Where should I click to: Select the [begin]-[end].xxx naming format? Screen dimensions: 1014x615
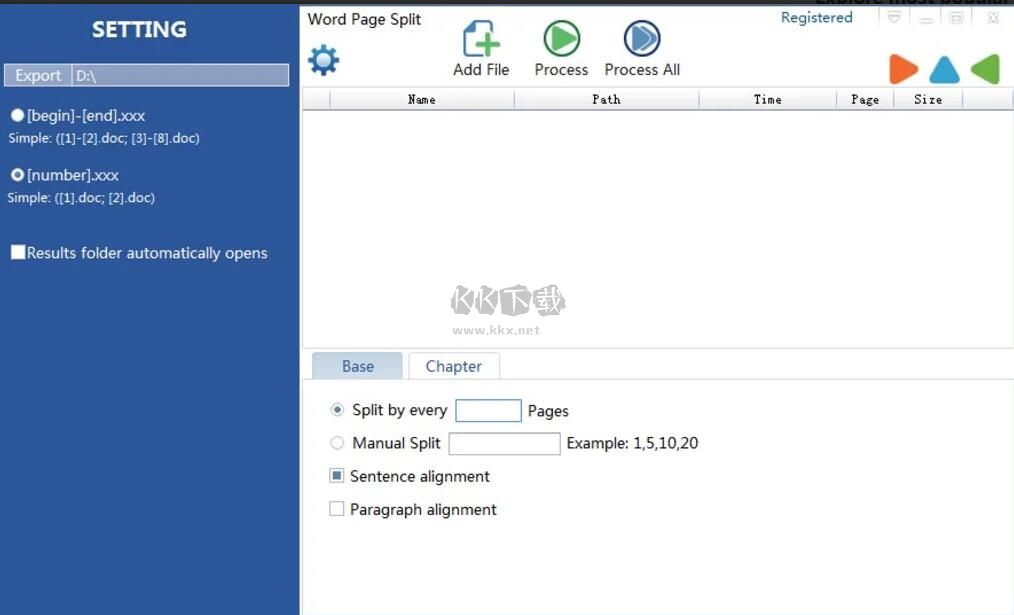tap(17, 116)
